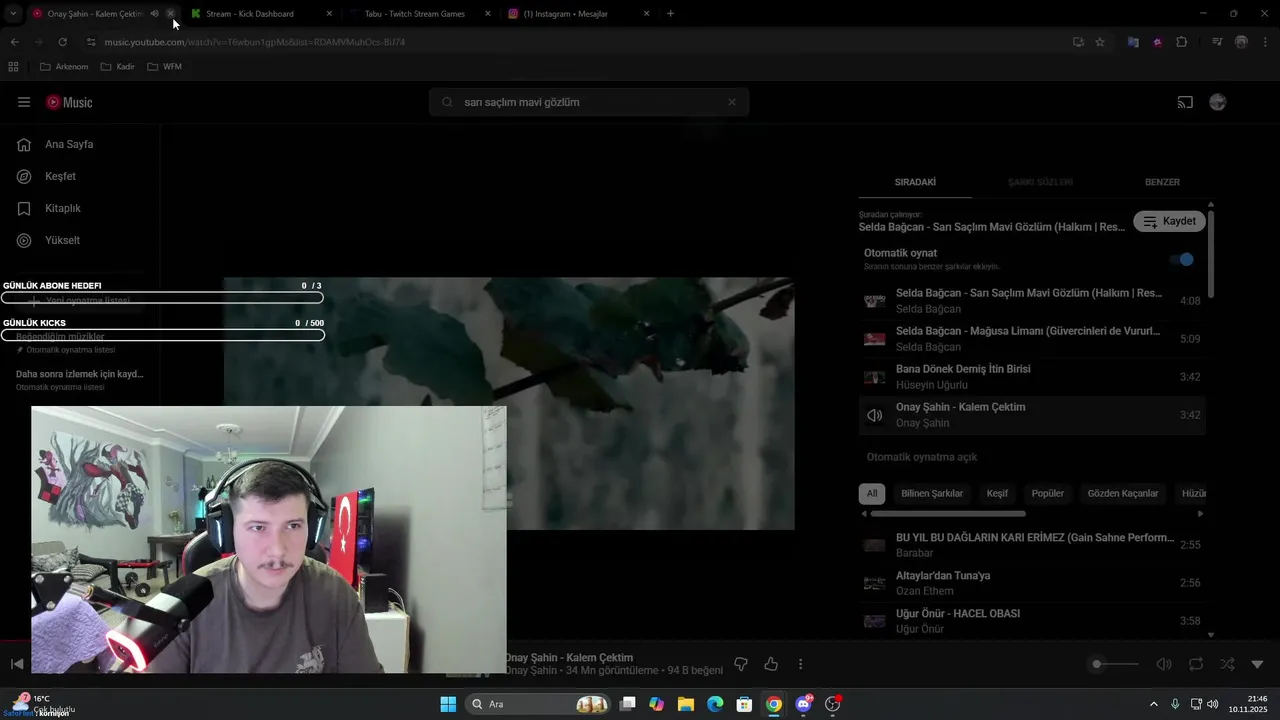This screenshot has width=1280, height=720.
Task: Select the playing Kalem Çektim queue row
Action: click(x=1032, y=415)
